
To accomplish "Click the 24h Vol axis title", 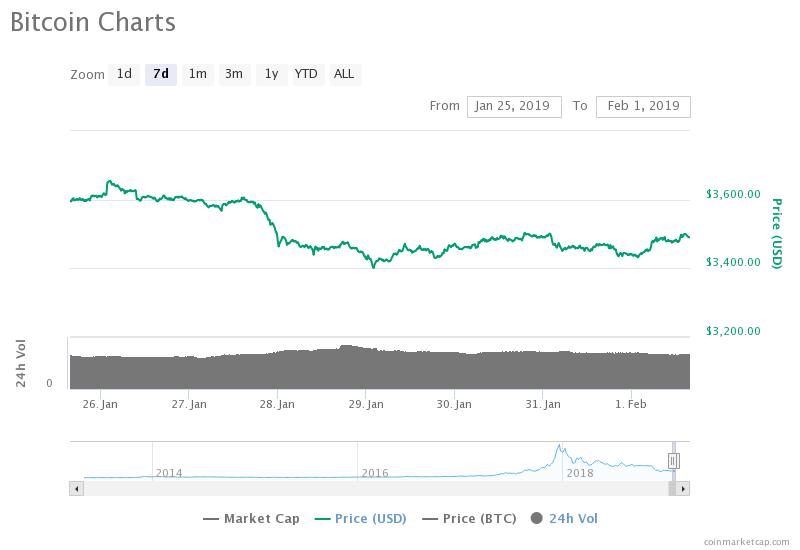I will click(20, 363).
